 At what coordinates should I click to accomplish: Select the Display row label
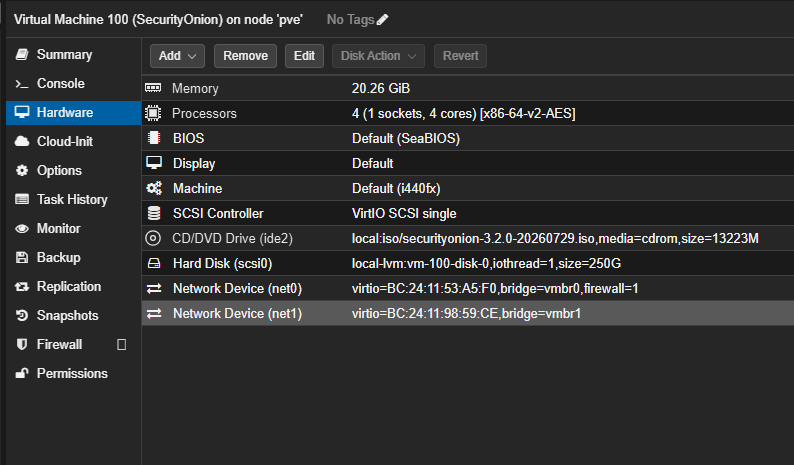click(194, 164)
